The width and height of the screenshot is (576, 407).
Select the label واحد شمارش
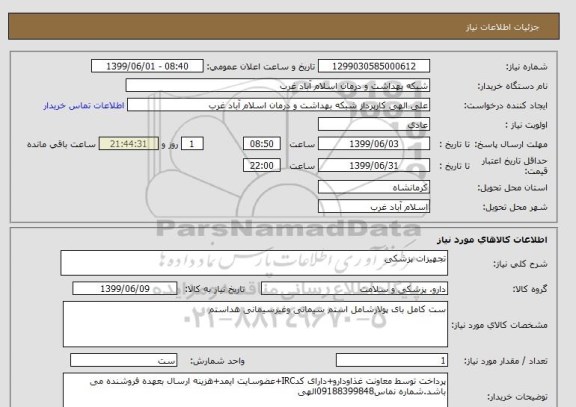[x=217, y=361]
